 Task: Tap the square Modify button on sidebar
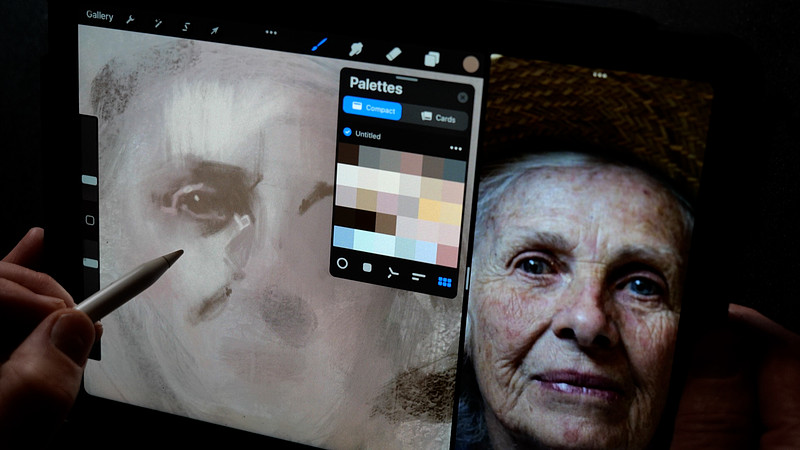[90, 220]
